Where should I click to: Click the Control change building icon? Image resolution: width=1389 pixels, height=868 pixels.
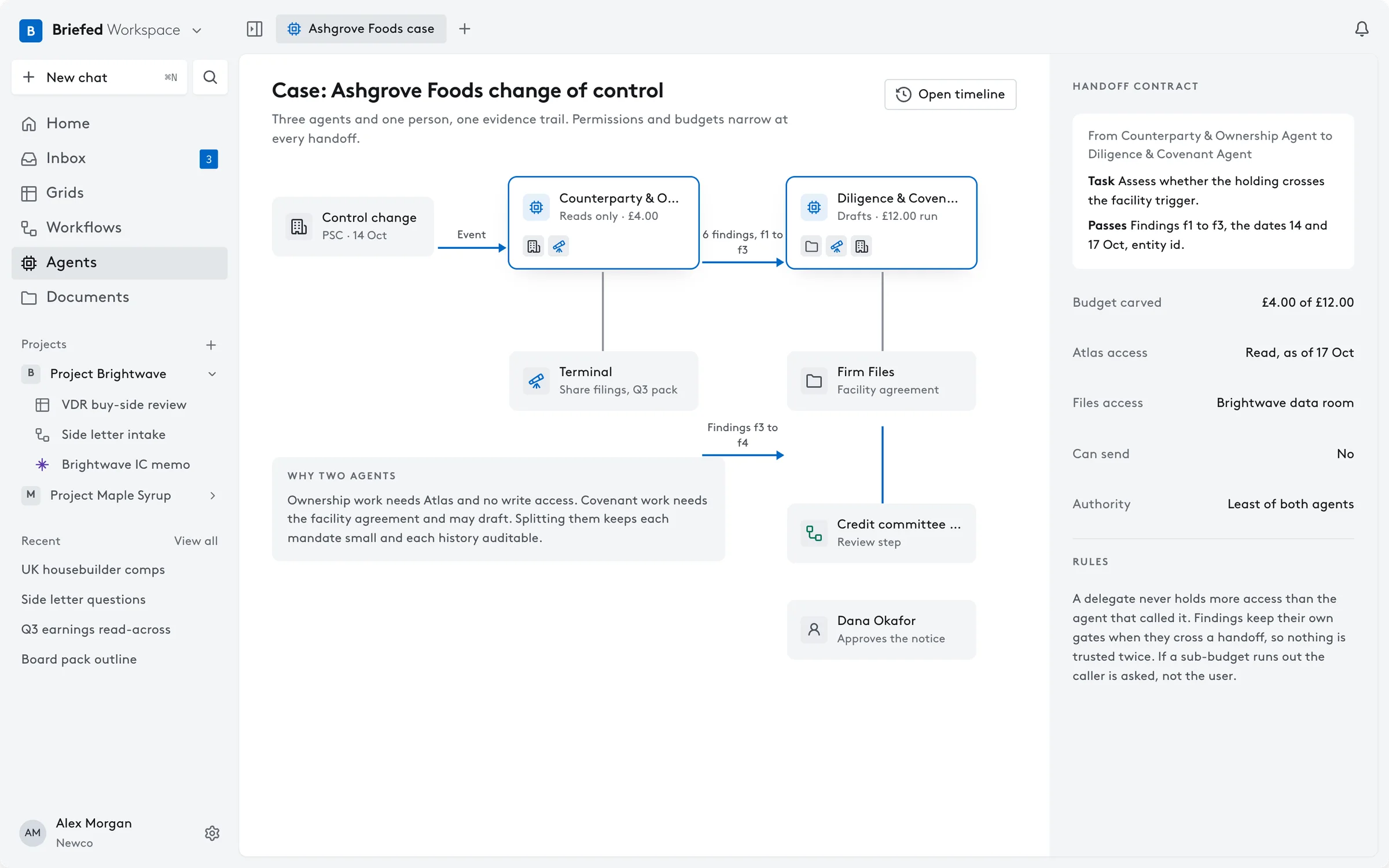(299, 226)
